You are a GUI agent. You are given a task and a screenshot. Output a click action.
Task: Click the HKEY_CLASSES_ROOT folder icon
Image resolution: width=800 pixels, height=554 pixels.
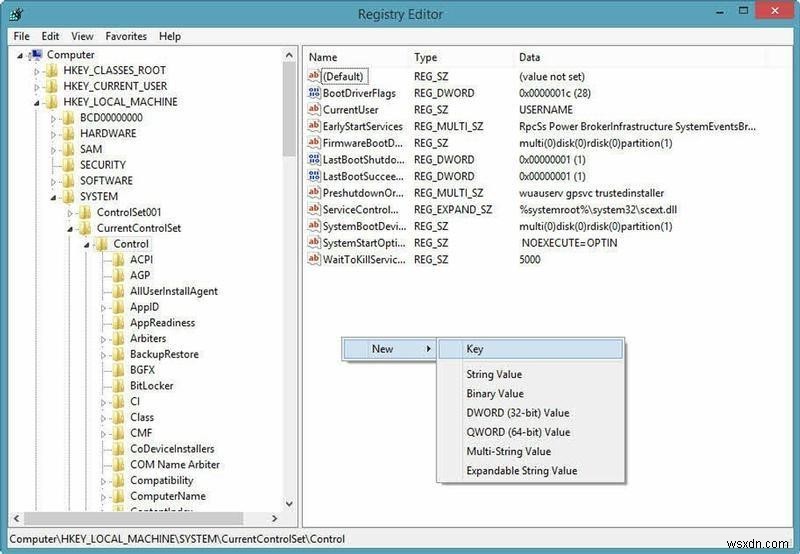(52, 70)
